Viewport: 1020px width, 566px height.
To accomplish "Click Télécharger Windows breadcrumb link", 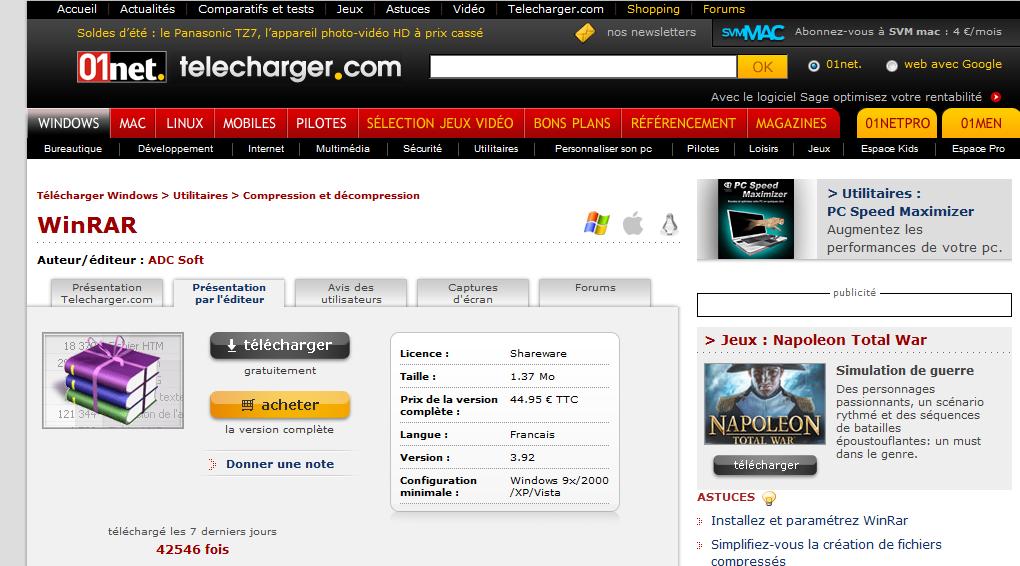I will pyautogui.click(x=97, y=195).
